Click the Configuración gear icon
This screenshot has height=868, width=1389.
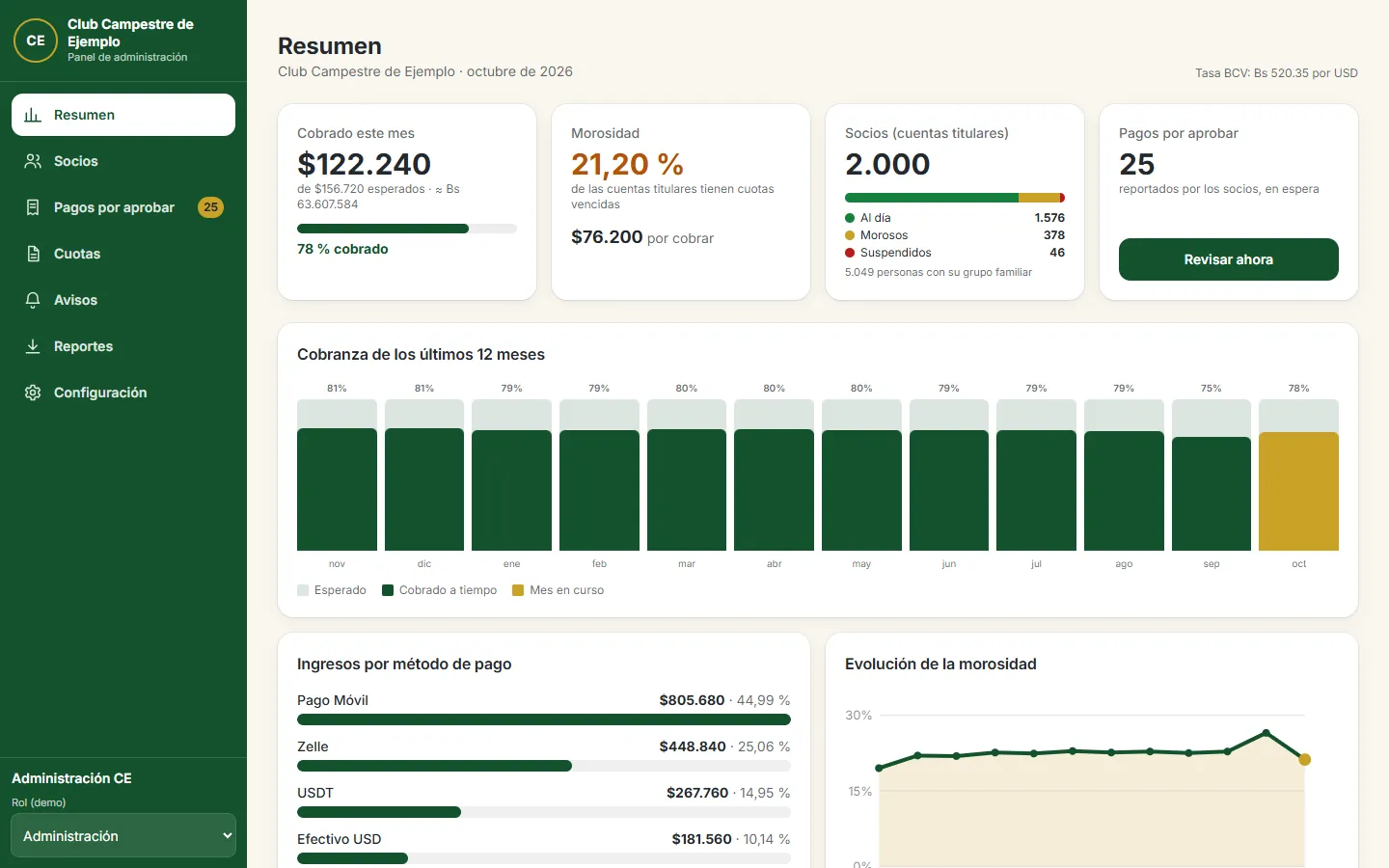tap(33, 393)
